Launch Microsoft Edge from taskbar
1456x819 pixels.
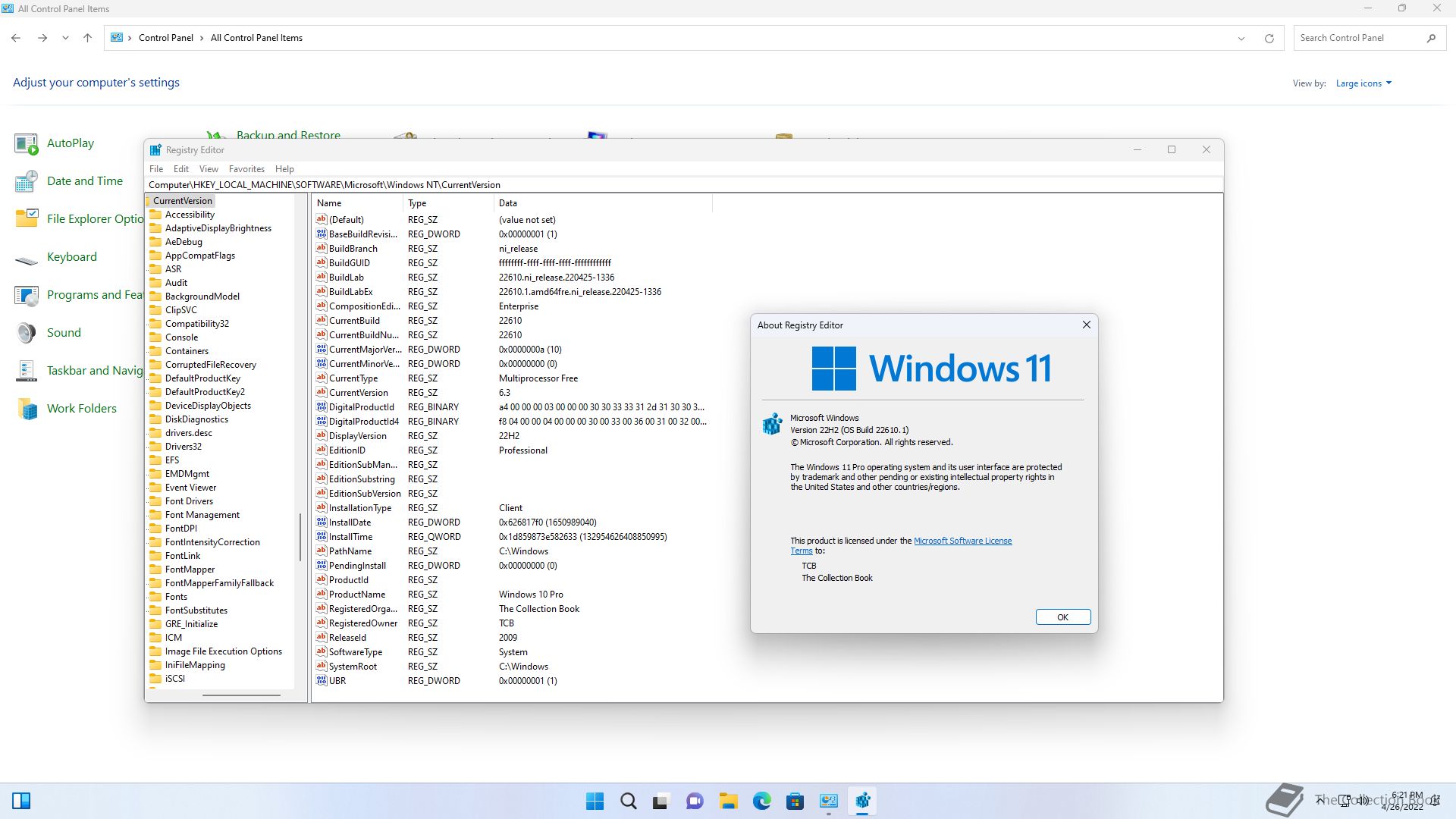pyautogui.click(x=762, y=801)
